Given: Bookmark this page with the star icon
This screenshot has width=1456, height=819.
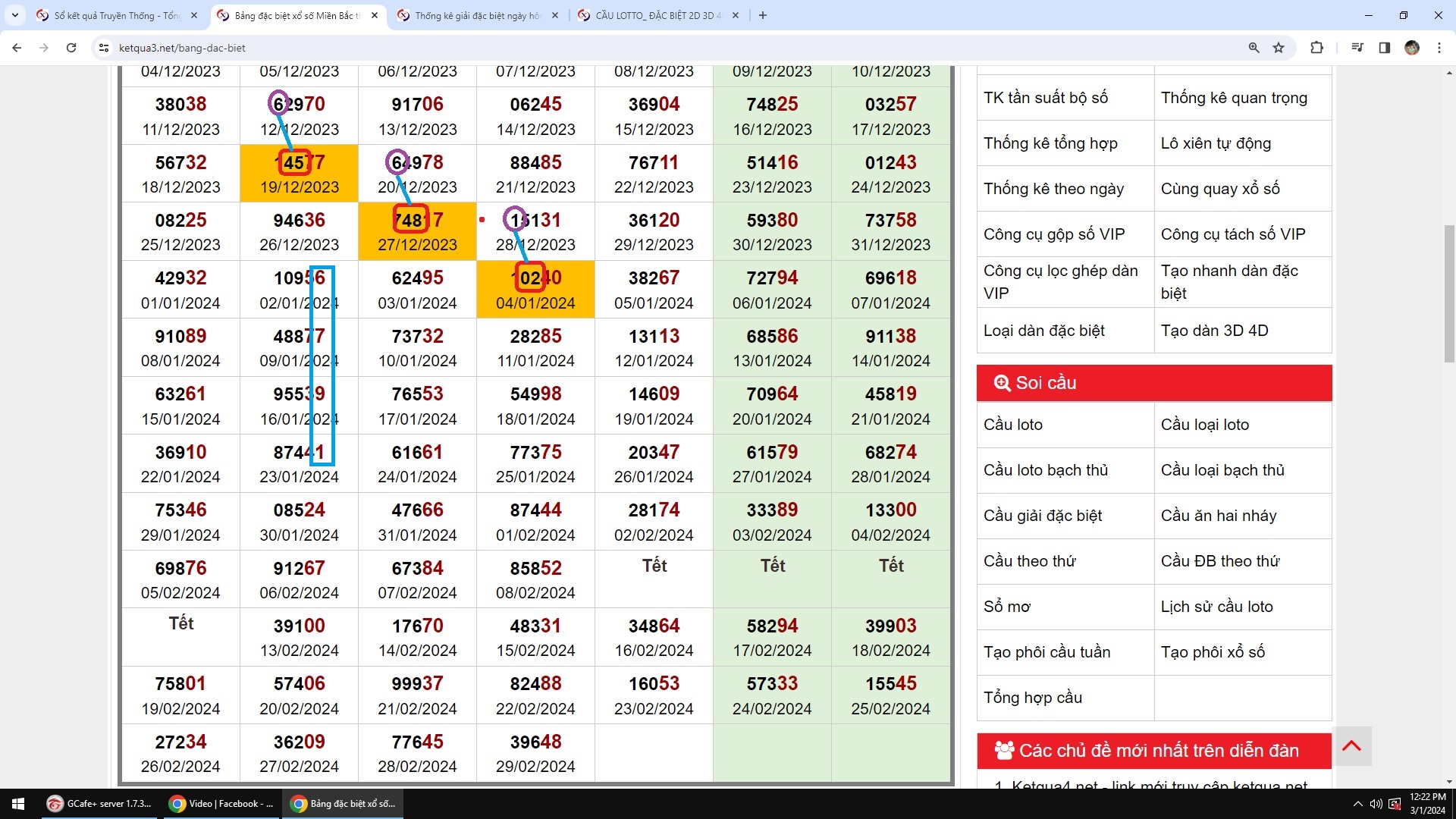Looking at the screenshot, I should [1279, 48].
